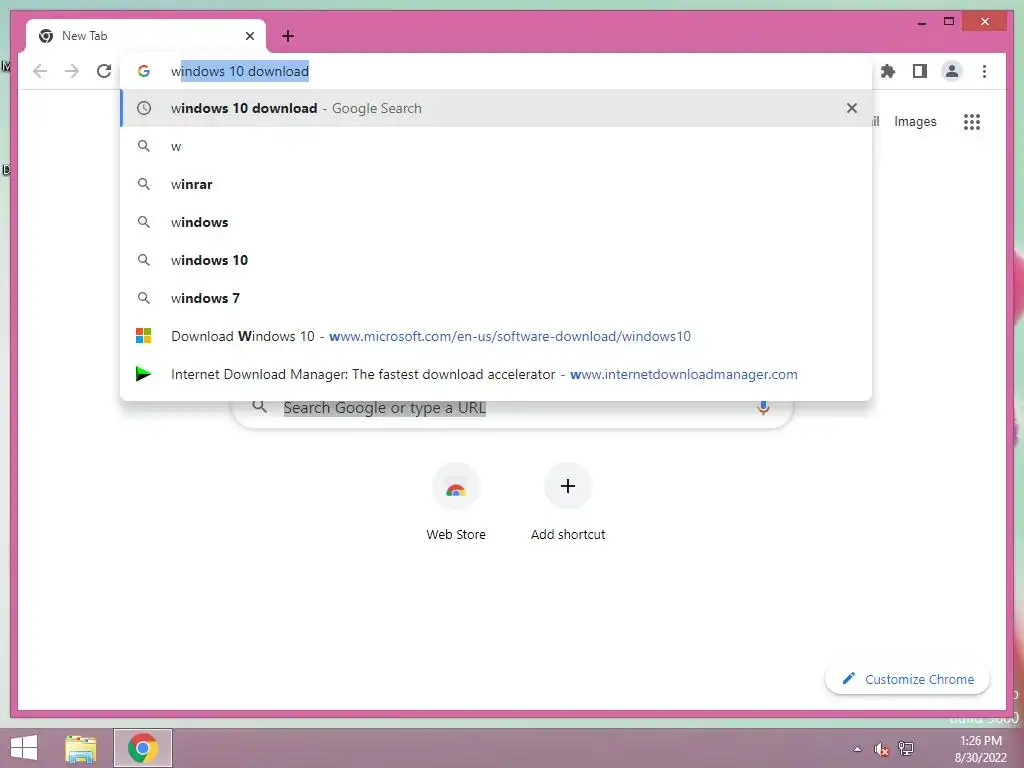The image size is (1024, 768).
Task: Click the Chrome taskbar icon
Action: (143, 748)
